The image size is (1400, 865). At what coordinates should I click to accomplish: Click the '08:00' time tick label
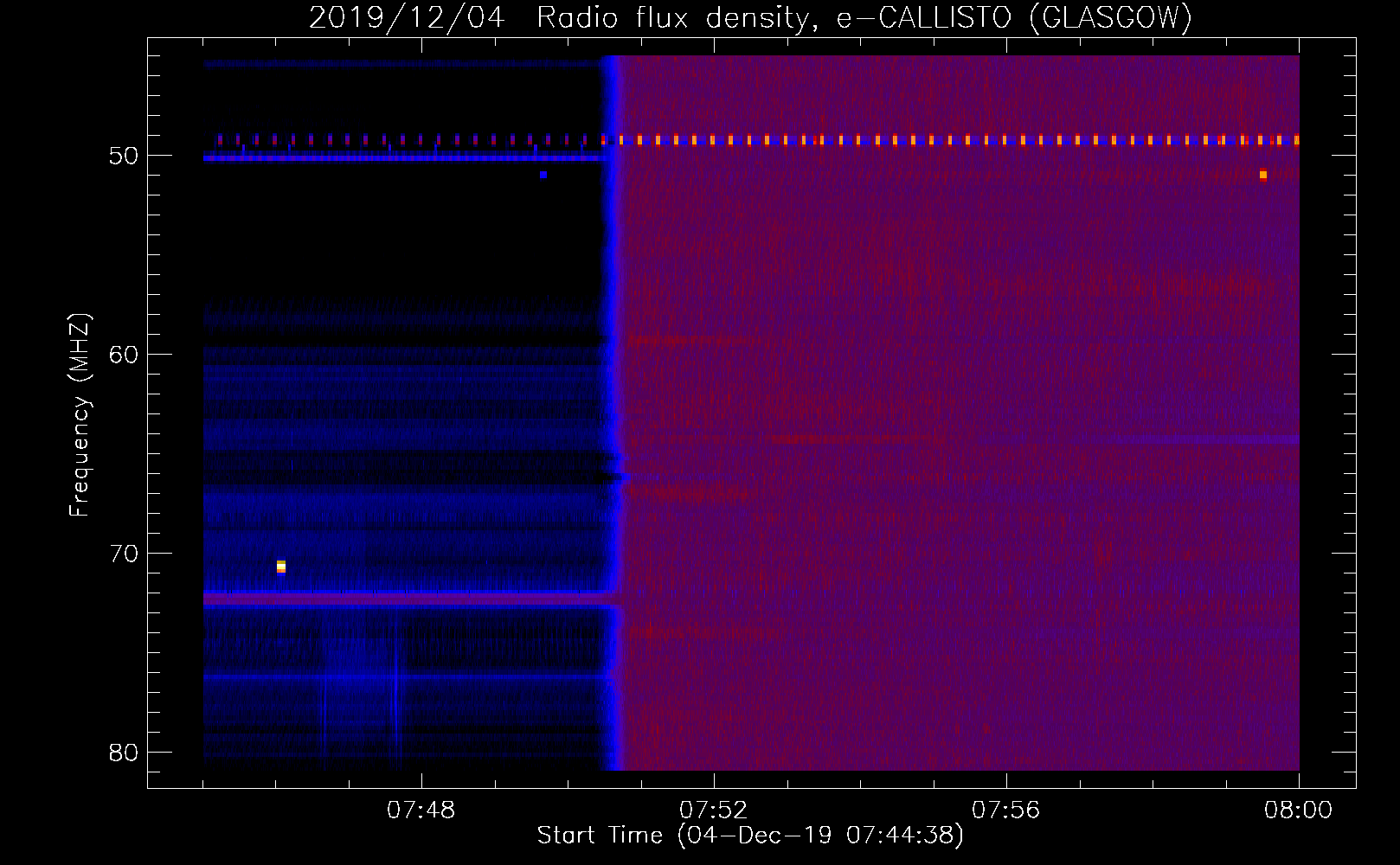[1299, 811]
